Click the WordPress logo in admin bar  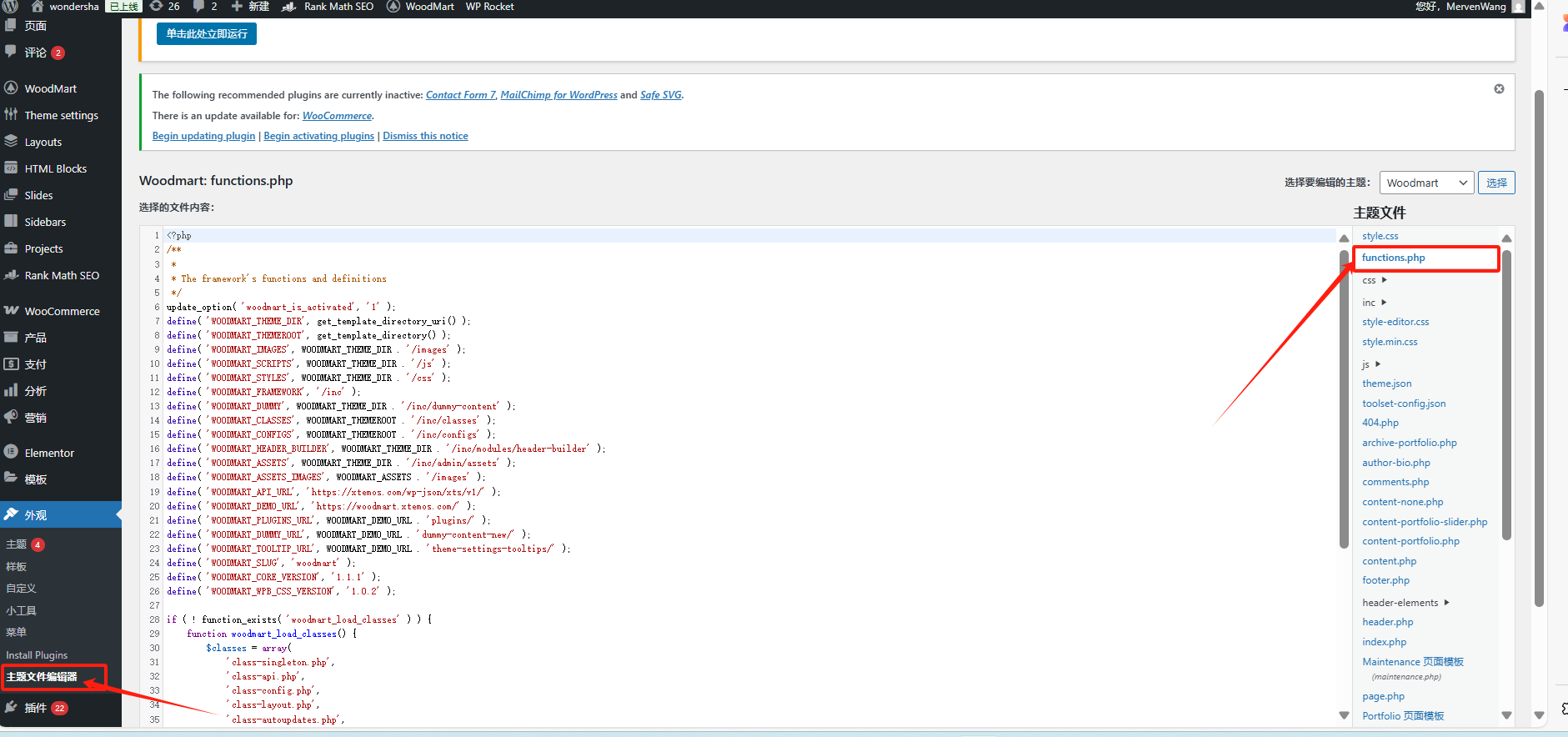pos(11,7)
